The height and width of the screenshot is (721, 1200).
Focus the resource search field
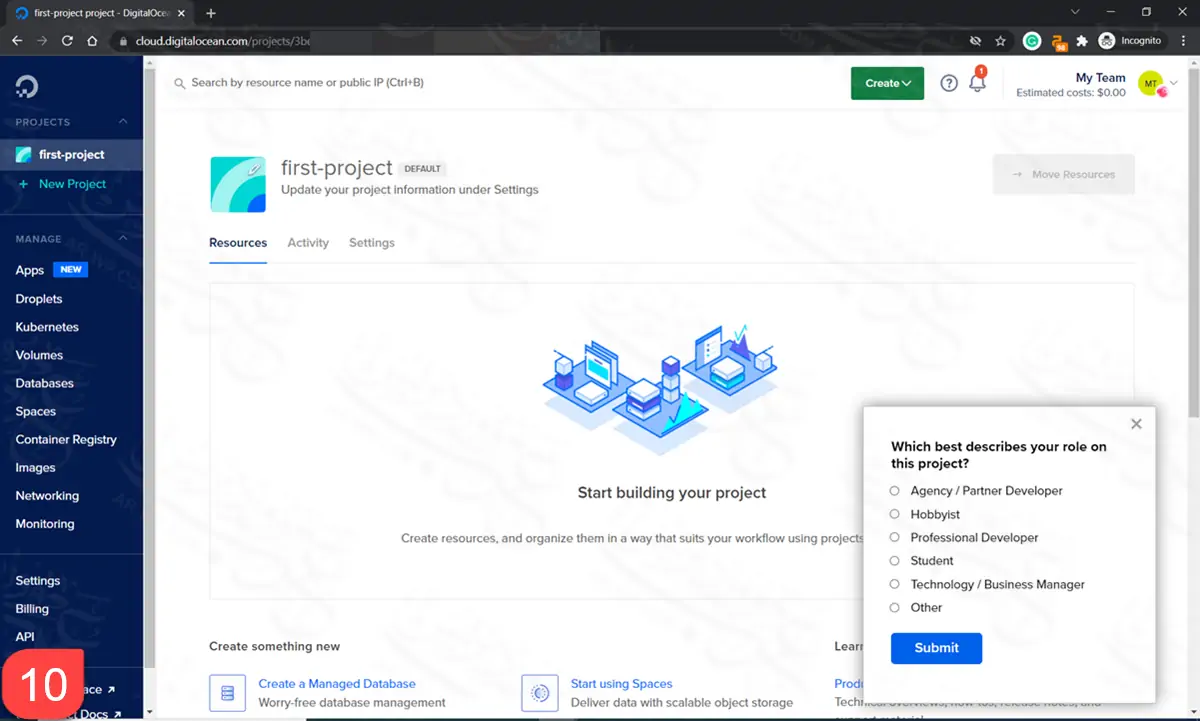pos(400,83)
